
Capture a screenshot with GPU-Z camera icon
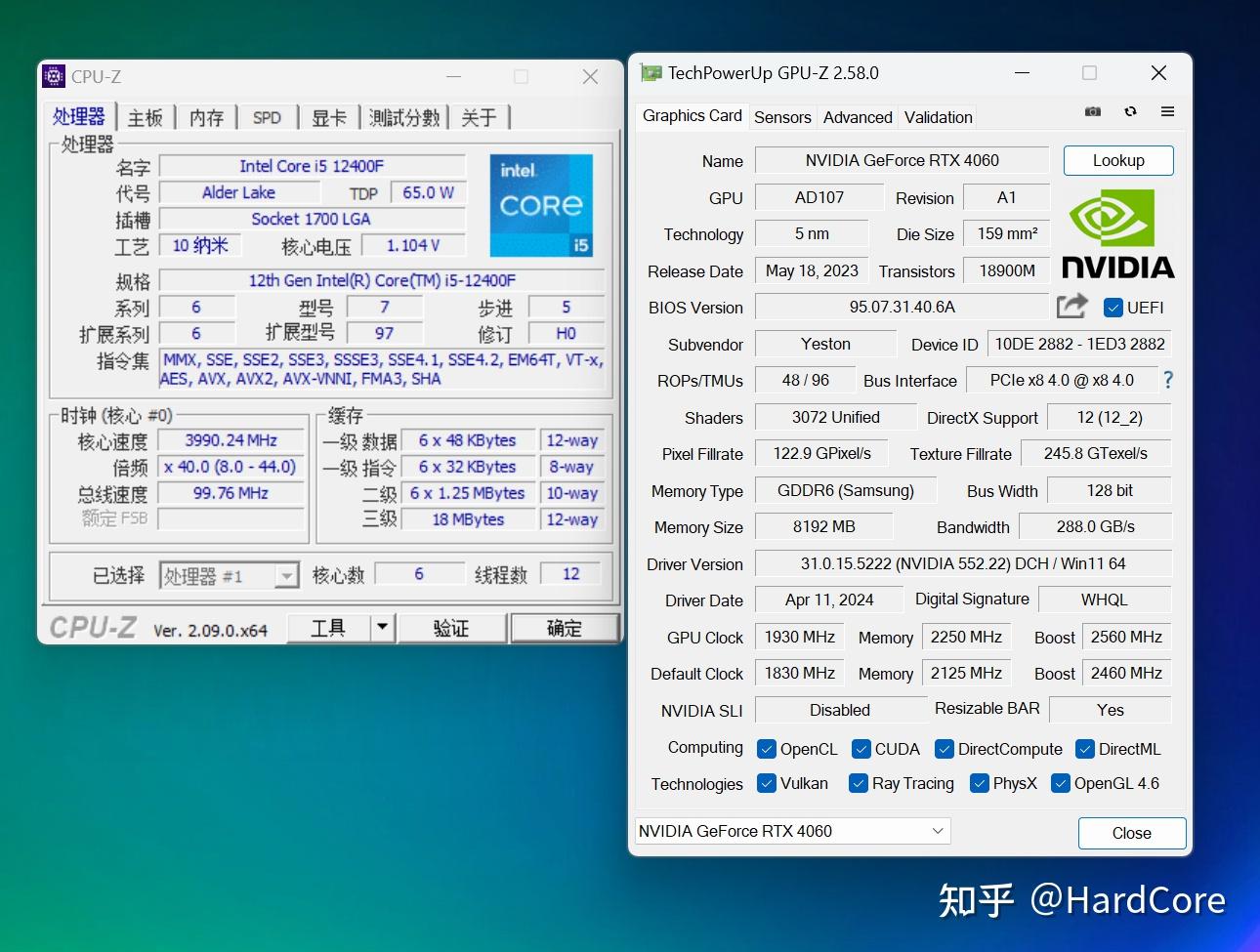point(1092,111)
